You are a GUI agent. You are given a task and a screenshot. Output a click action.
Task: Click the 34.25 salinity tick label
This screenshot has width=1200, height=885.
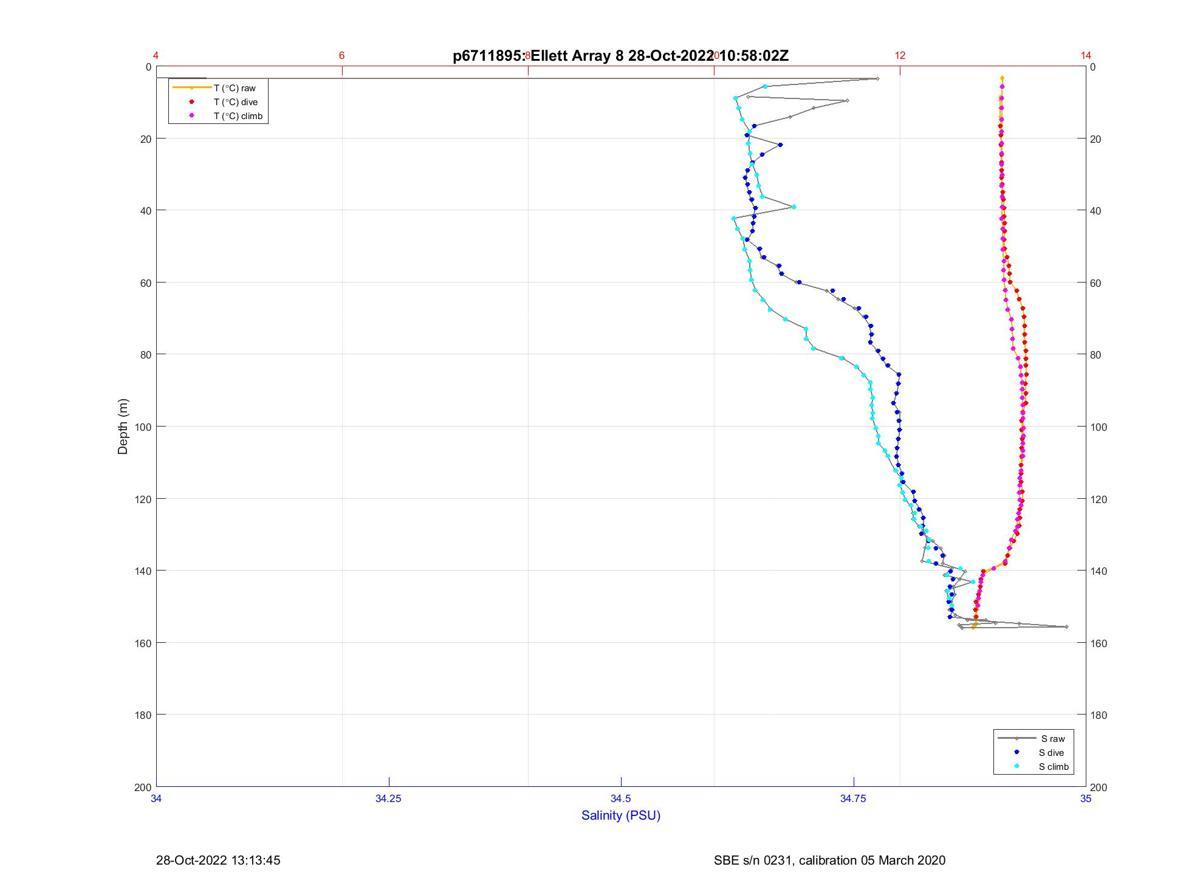coord(388,798)
